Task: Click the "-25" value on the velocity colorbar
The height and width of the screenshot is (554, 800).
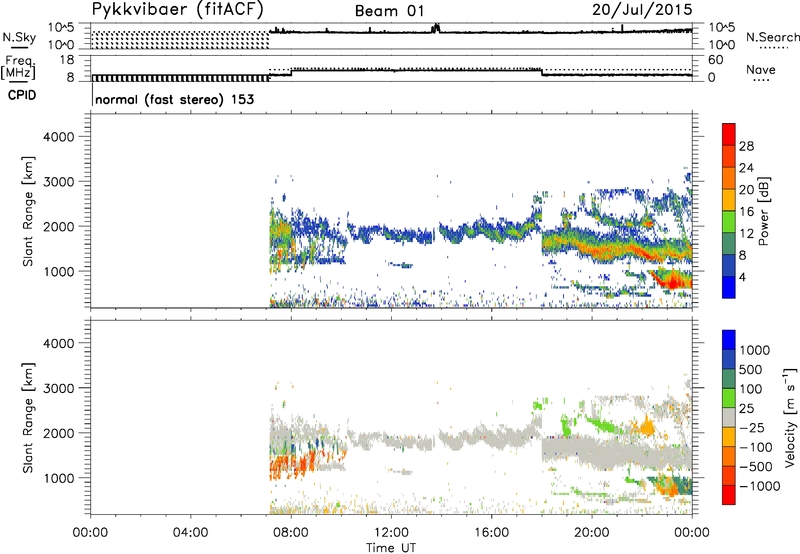Action: coord(752,428)
